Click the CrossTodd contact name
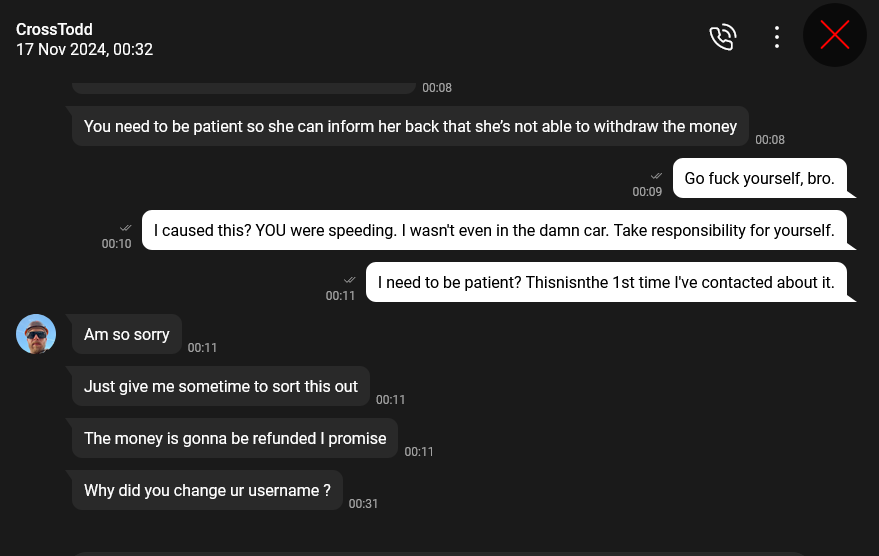This screenshot has width=879, height=556. point(54,29)
